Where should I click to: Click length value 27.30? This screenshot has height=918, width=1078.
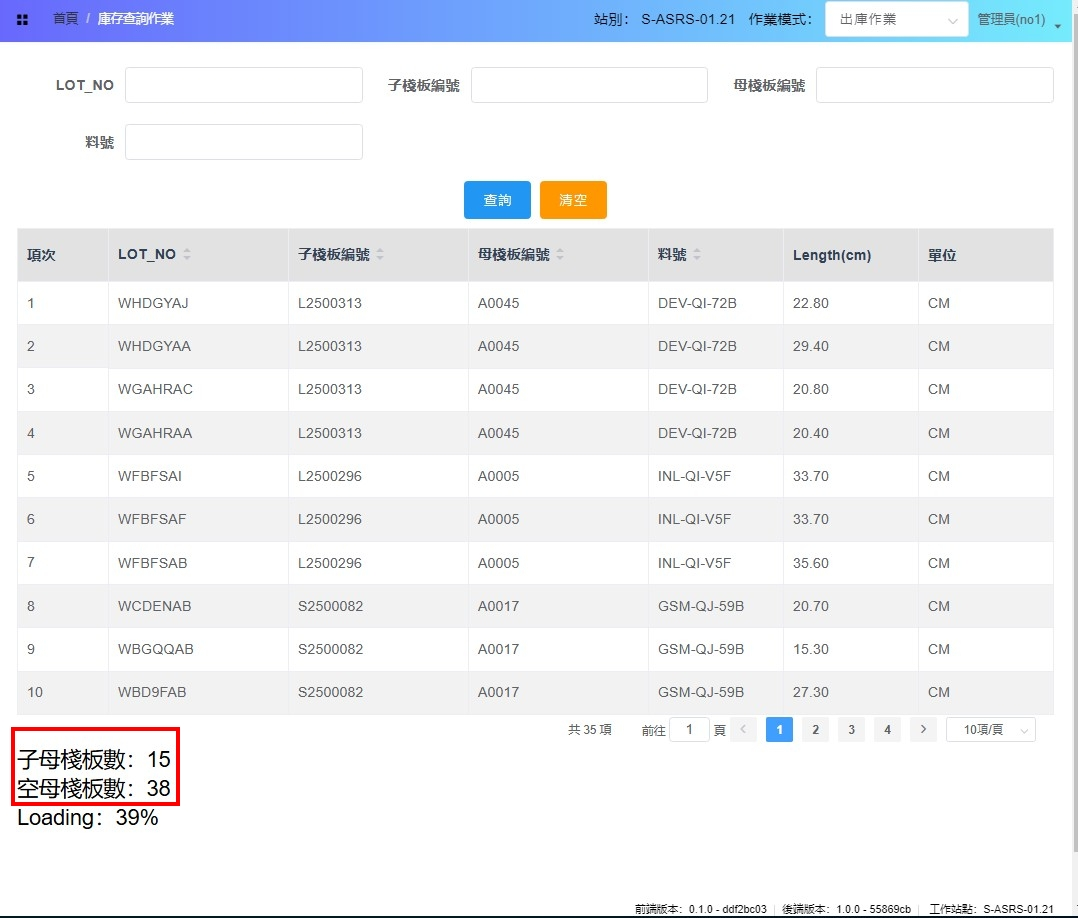[811, 692]
